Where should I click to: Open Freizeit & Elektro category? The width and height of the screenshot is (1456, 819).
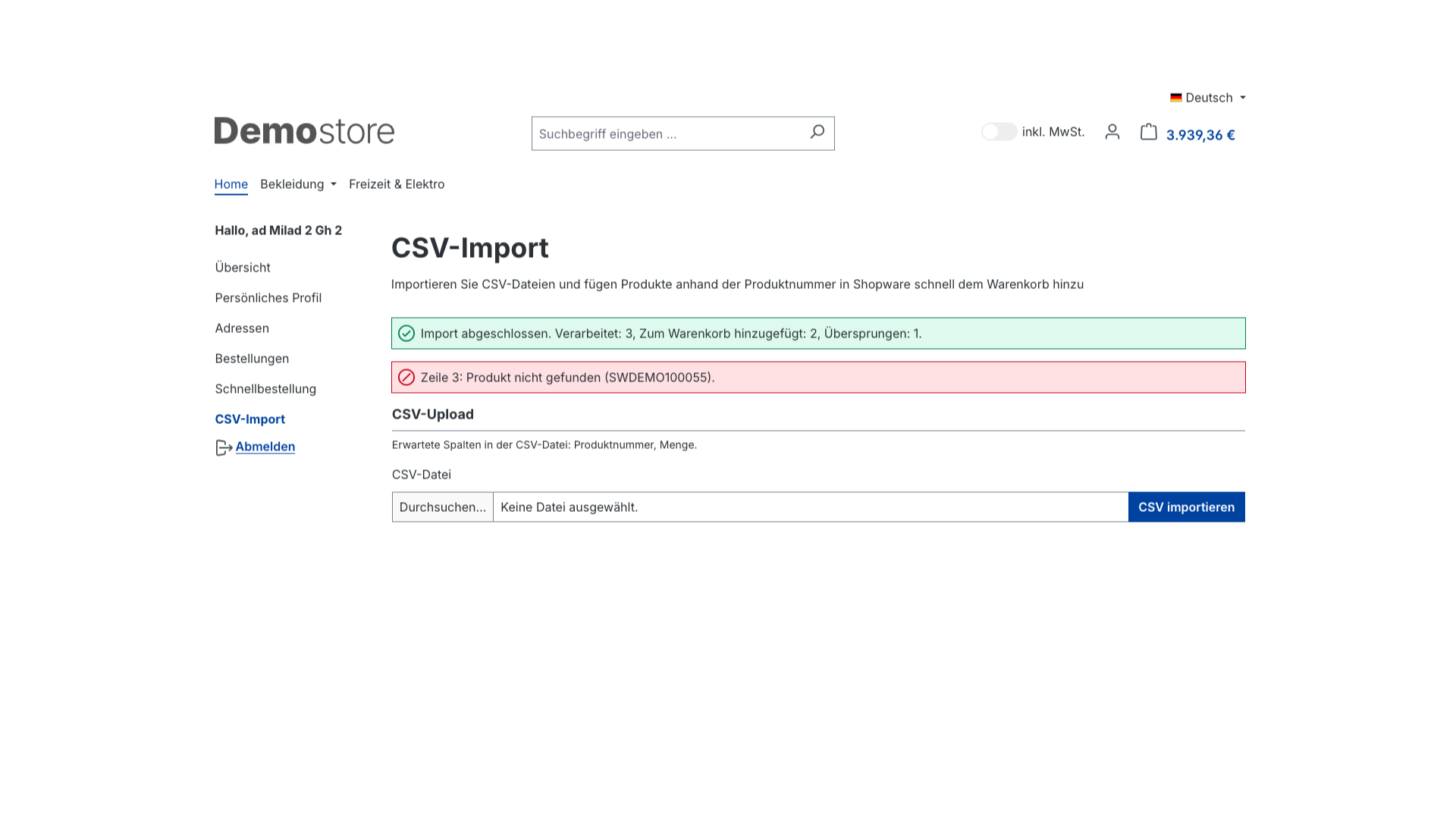point(397,184)
